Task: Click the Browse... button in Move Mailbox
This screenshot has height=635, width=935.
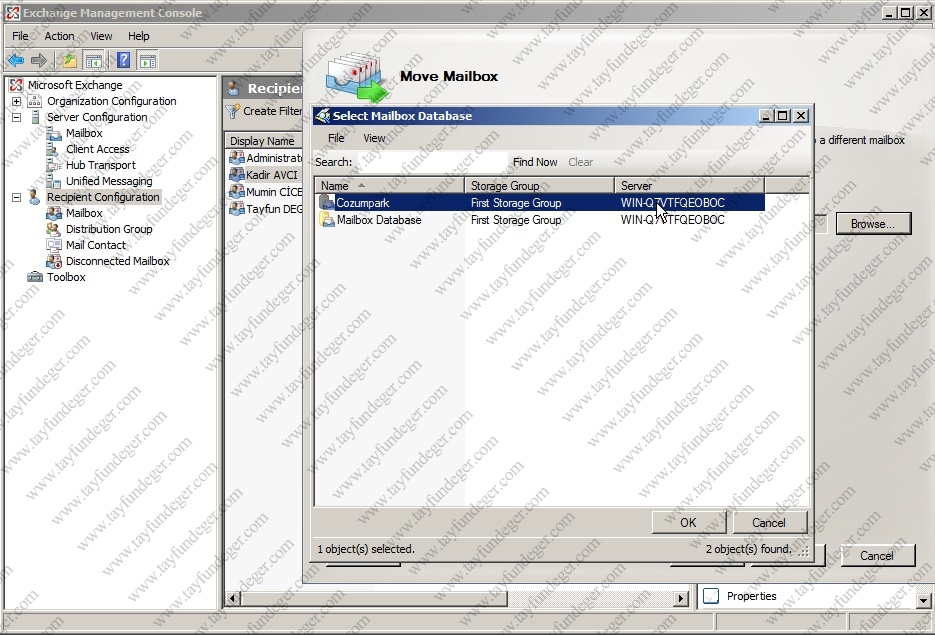Action: pos(873,224)
